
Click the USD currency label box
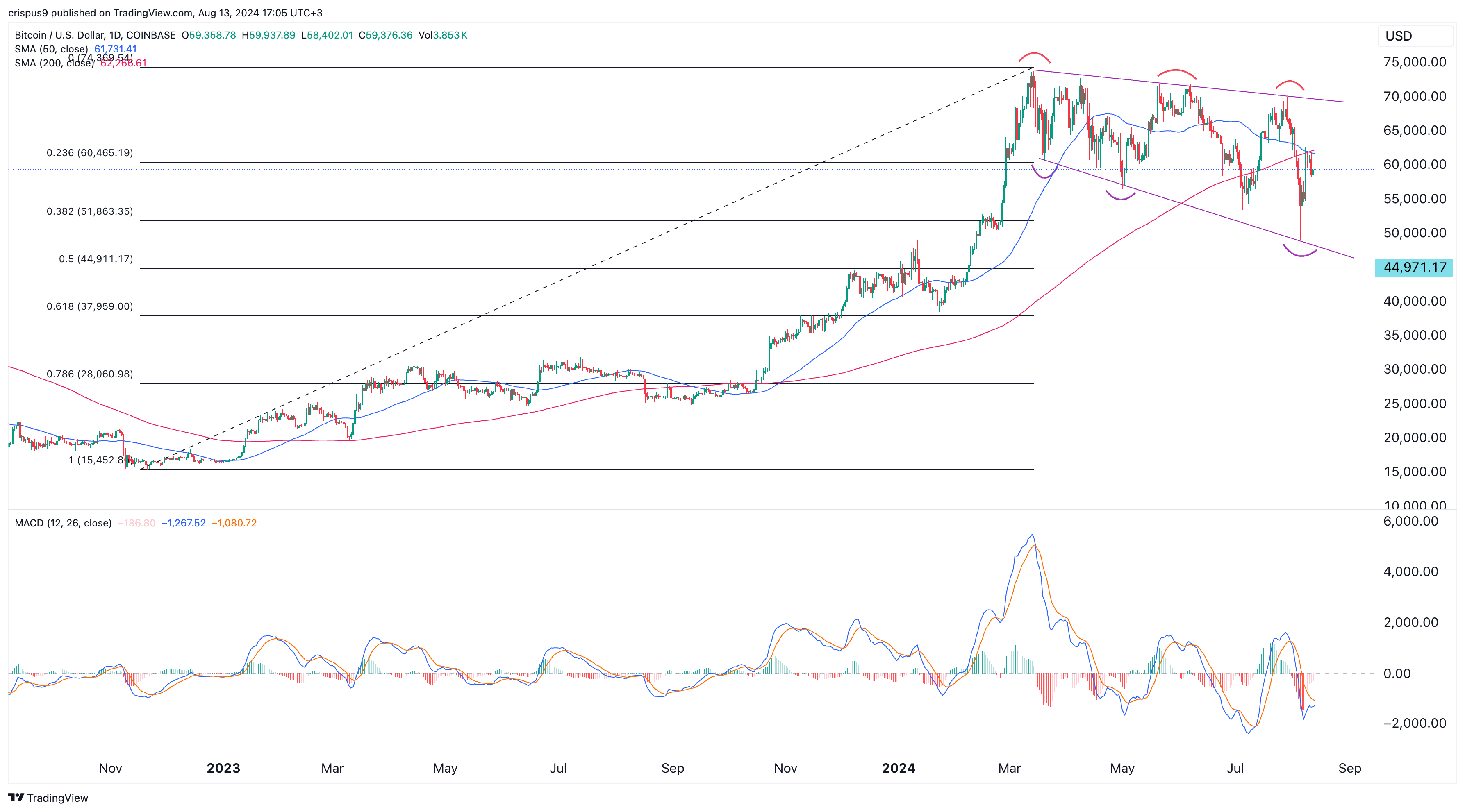click(x=1415, y=36)
